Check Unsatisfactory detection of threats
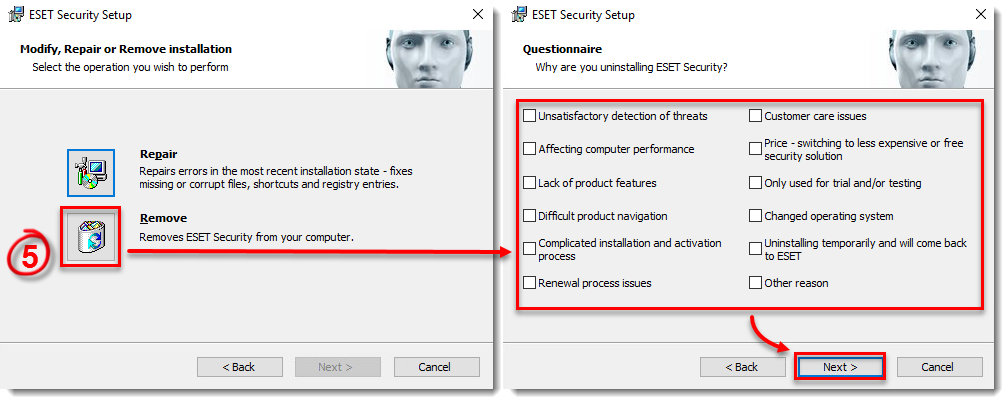Viewport: 1003px width, 398px height. coord(529,116)
